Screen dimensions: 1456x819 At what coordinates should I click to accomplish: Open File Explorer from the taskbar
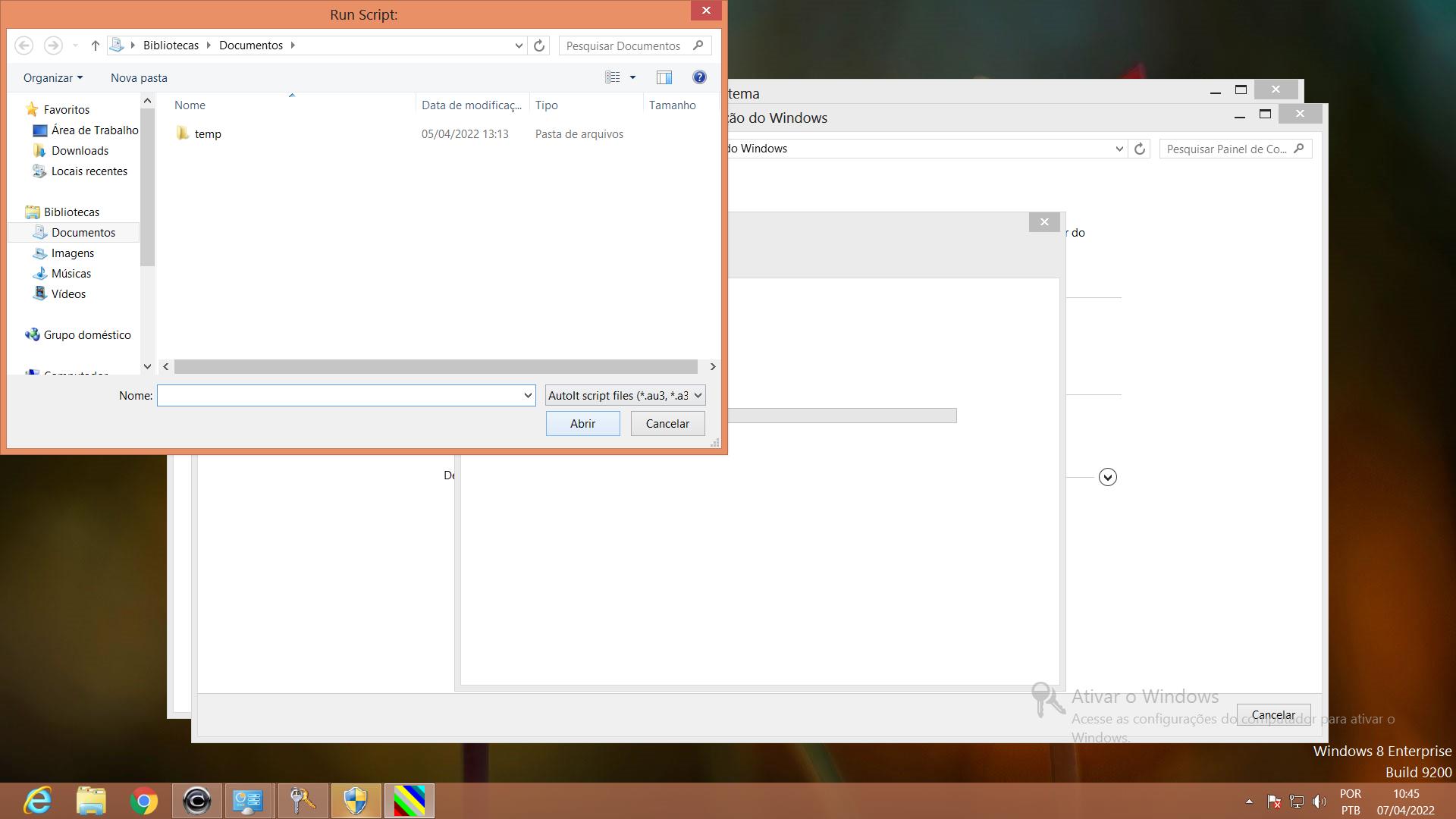pos(91,801)
